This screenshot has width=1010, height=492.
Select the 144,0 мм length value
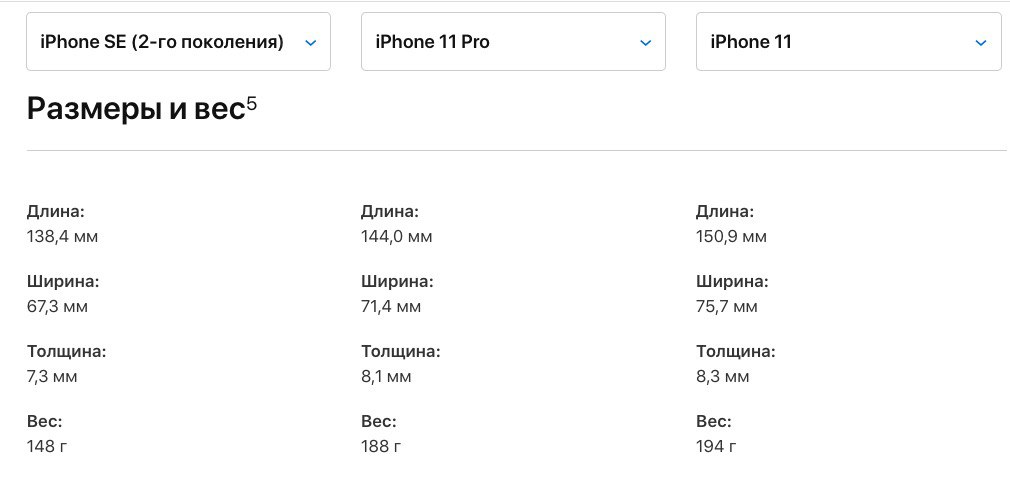tap(396, 237)
